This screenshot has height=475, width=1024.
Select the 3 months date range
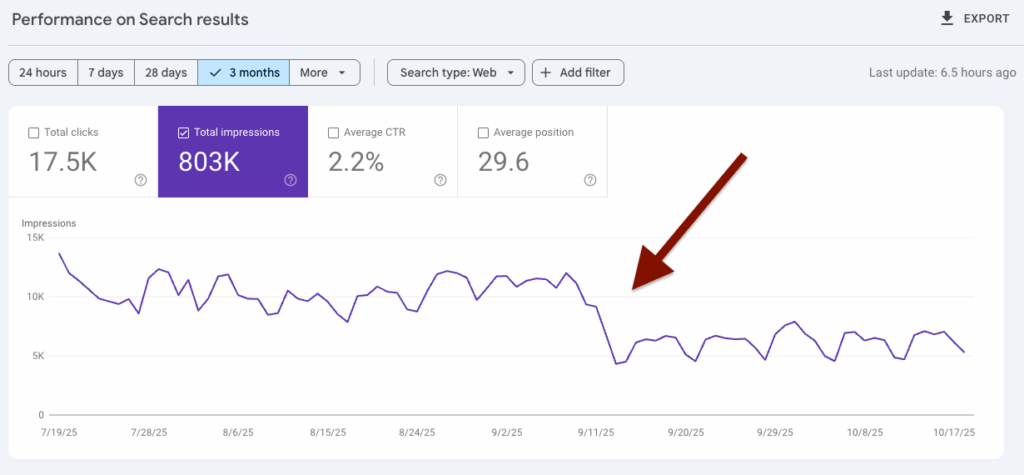(244, 73)
